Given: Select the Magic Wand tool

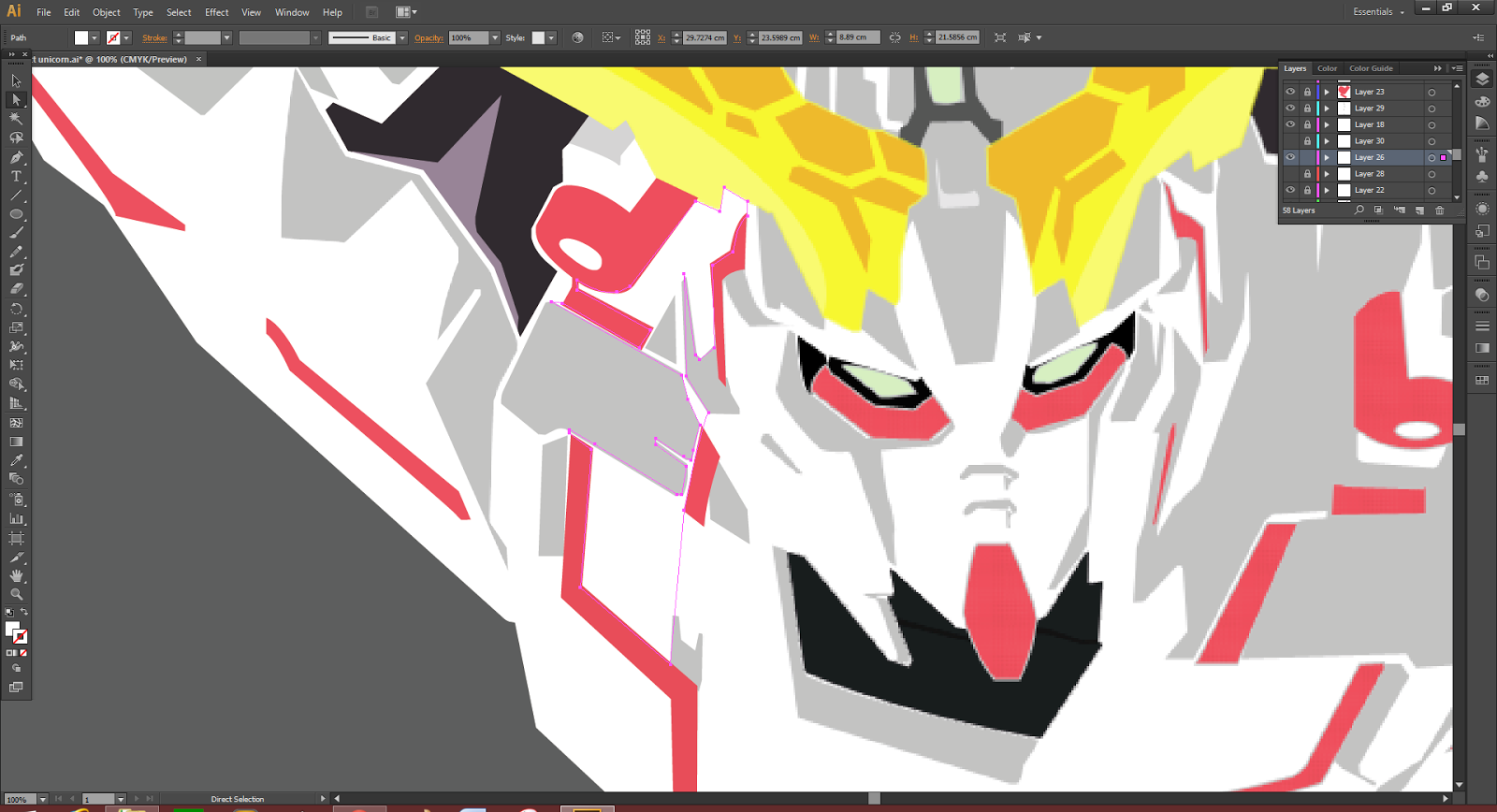Looking at the screenshot, I should pyautogui.click(x=16, y=119).
